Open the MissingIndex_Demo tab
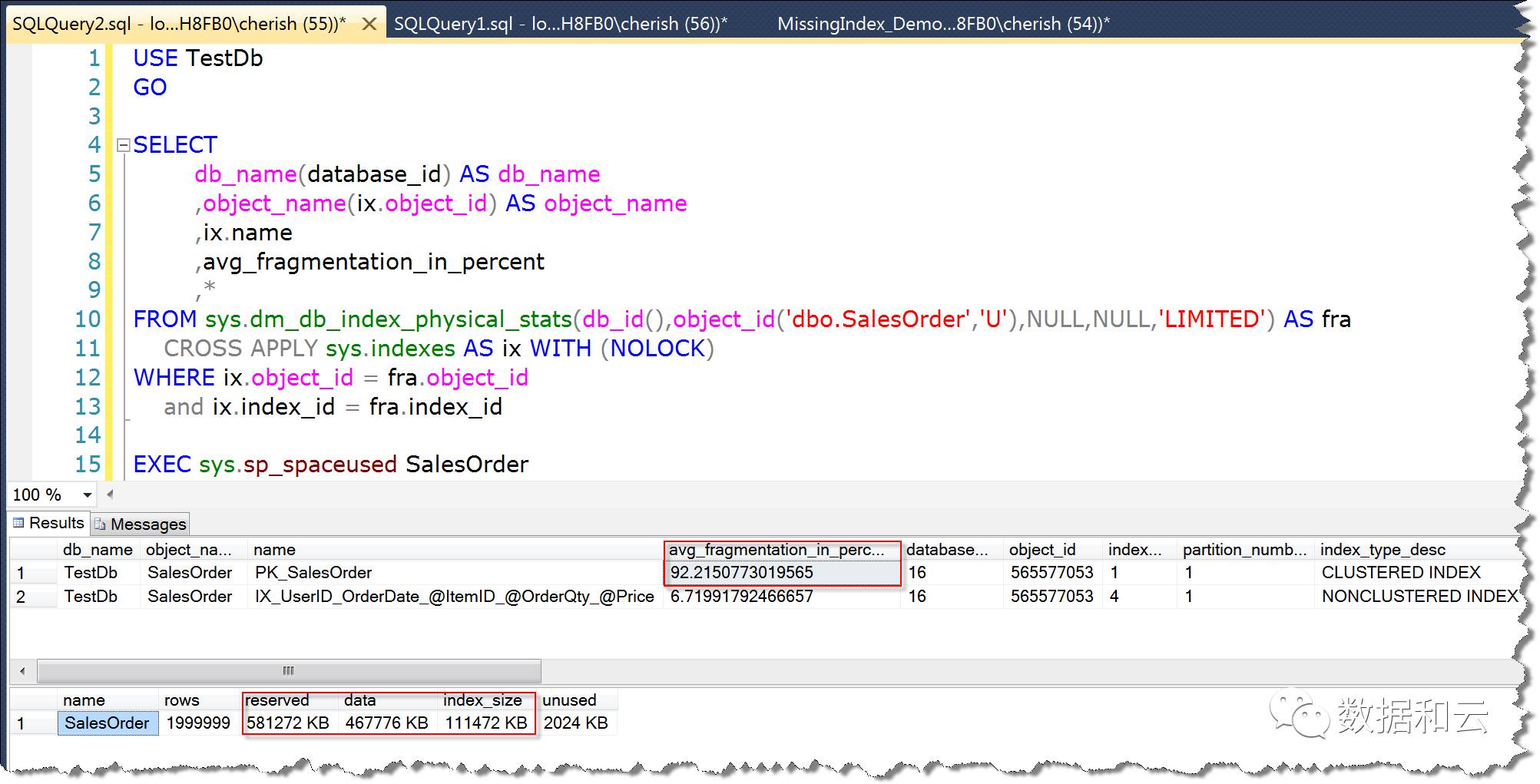Screen dimensions: 1540x784 tap(943, 24)
